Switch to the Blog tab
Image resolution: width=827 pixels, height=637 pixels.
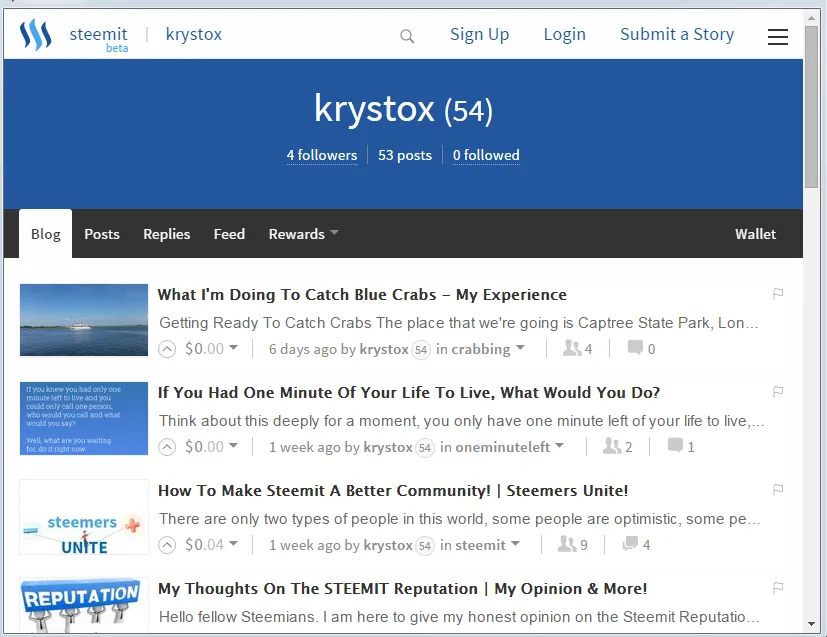[x=45, y=234]
